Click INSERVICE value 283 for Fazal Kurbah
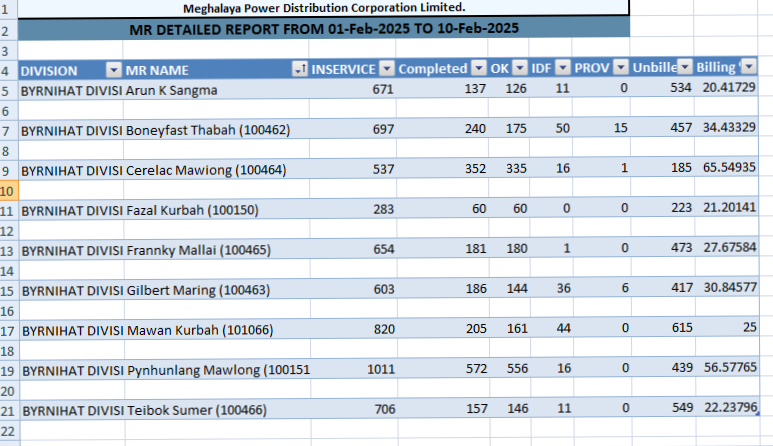Screen dimensions: 773x446 click(x=353, y=209)
